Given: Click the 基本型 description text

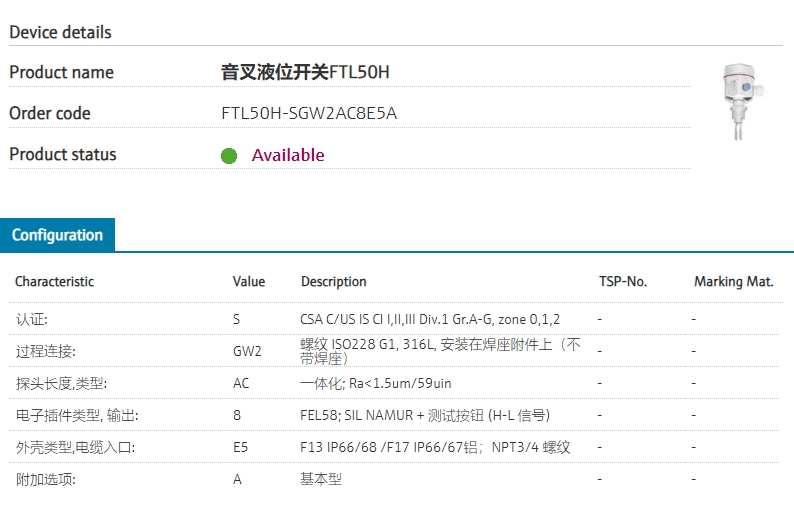Looking at the screenshot, I should tap(321, 479).
